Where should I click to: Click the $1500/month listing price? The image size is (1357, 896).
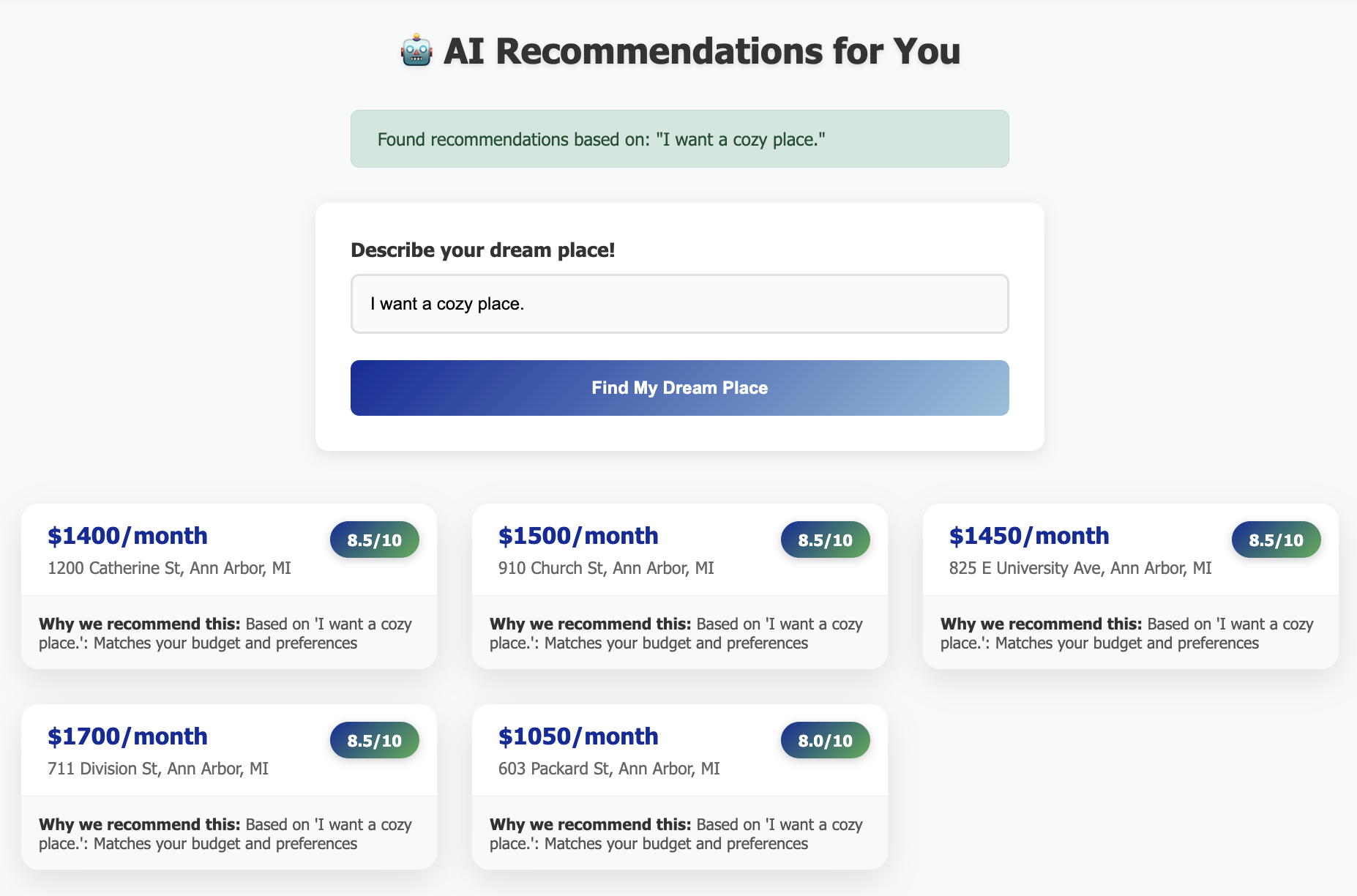click(578, 536)
